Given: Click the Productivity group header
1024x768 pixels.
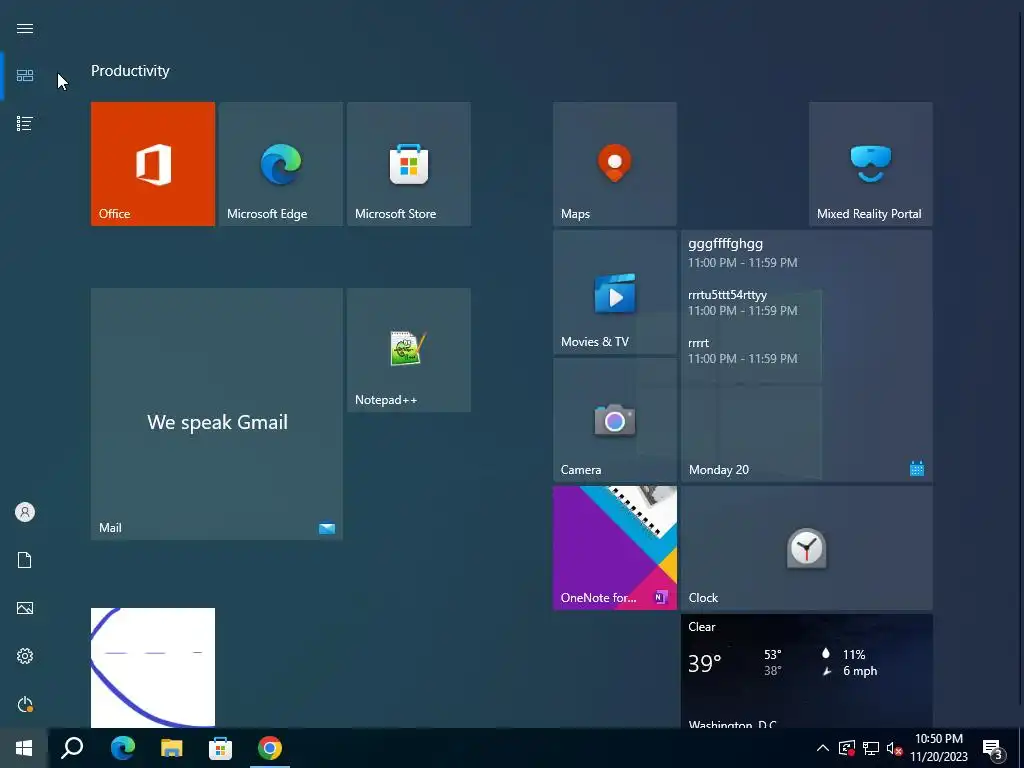Looking at the screenshot, I should (x=130, y=71).
